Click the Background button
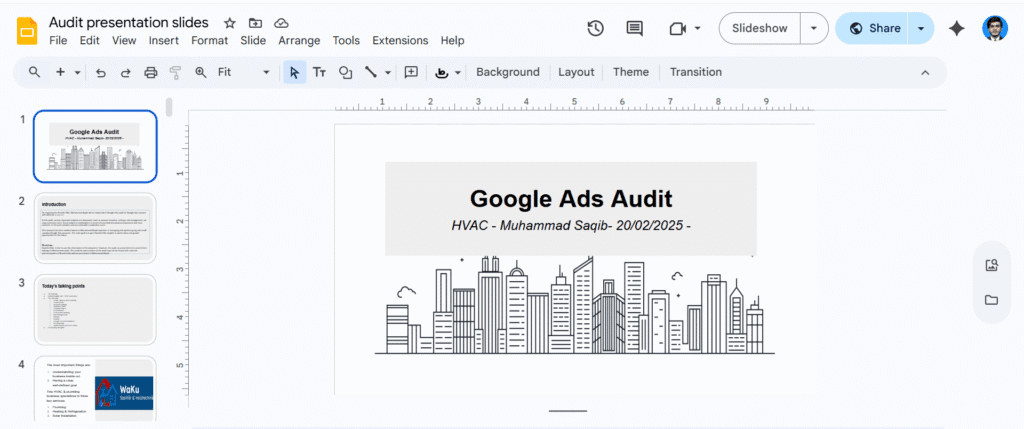1024x429 pixels. click(507, 72)
